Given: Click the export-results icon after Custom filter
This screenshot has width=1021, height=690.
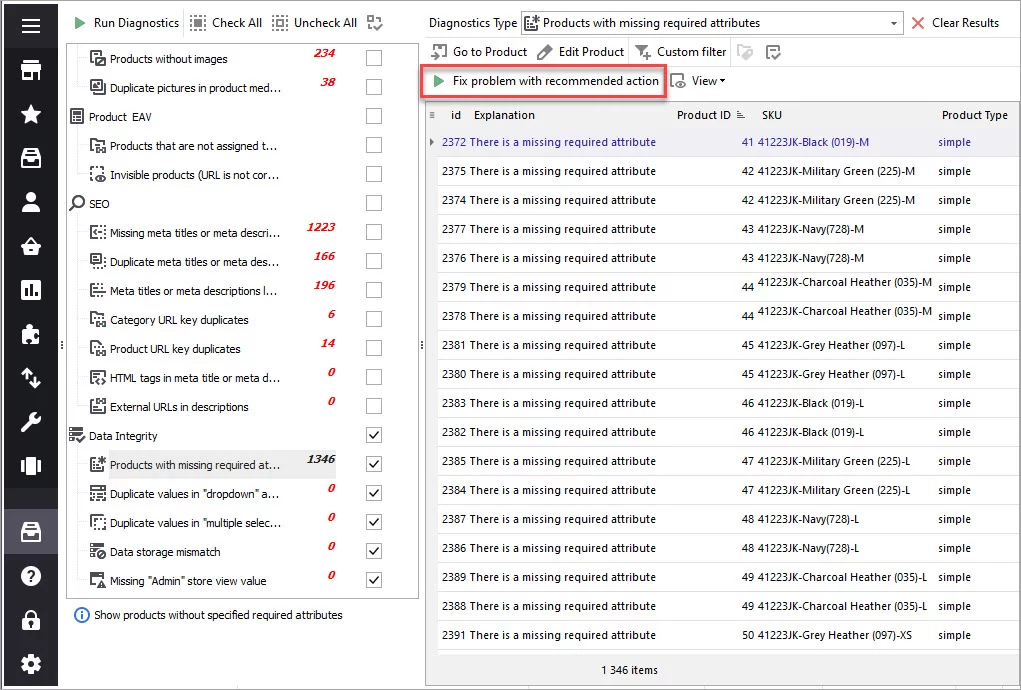Looking at the screenshot, I should pos(773,52).
